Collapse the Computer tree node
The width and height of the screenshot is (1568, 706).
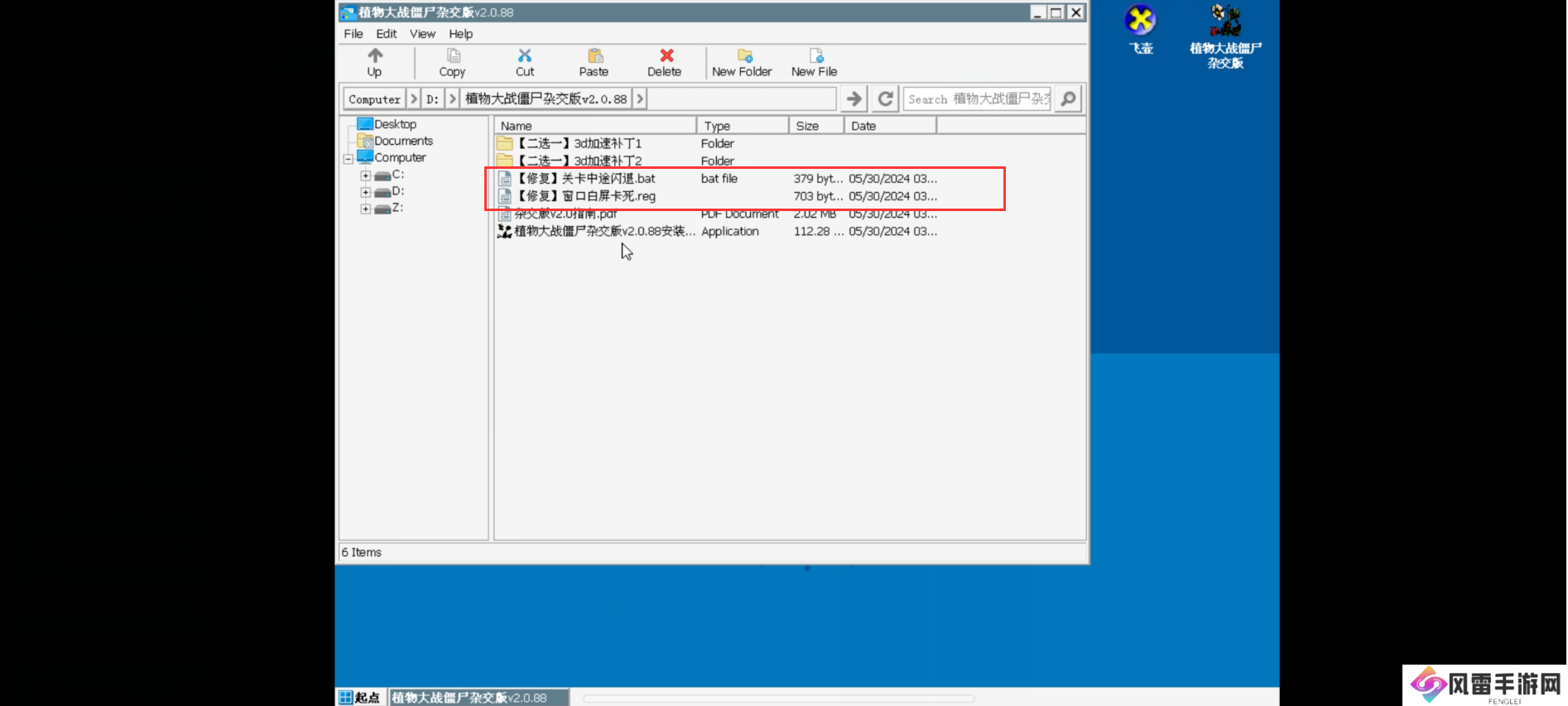point(349,159)
